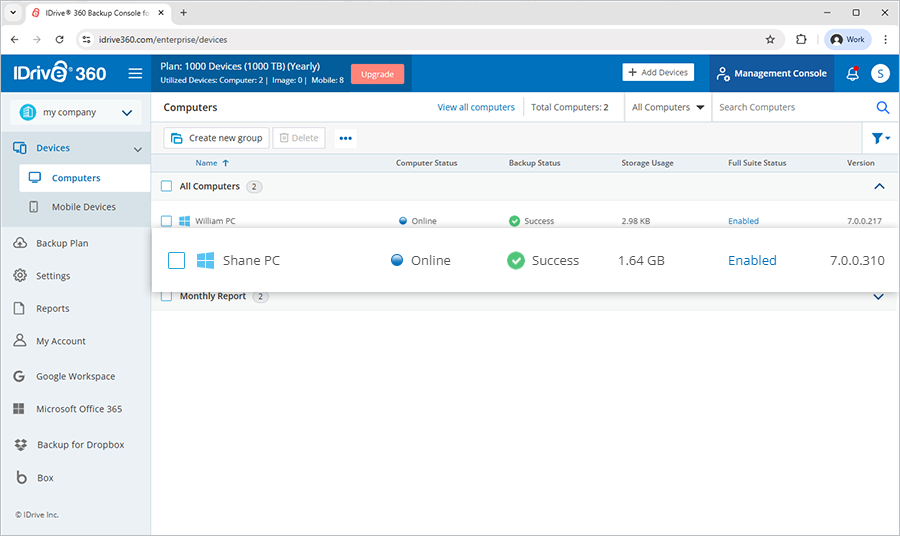Viewport: 900px width, 536px height.
Task: Check the Shane PC checkbox
Action: 176,261
